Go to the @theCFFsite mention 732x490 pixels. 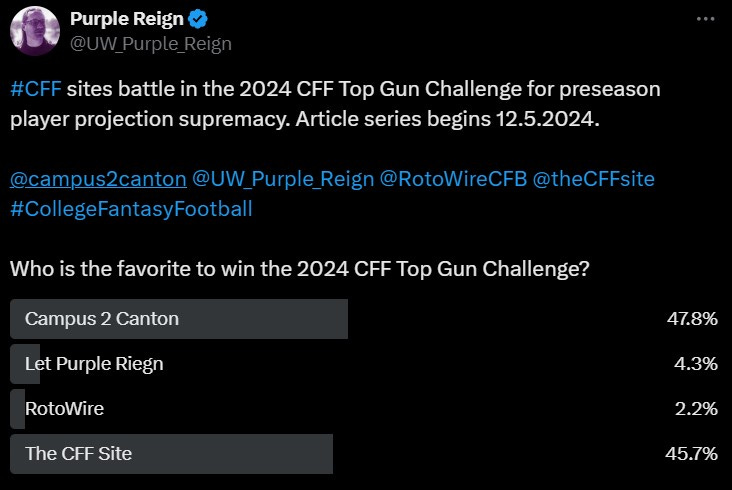point(593,179)
